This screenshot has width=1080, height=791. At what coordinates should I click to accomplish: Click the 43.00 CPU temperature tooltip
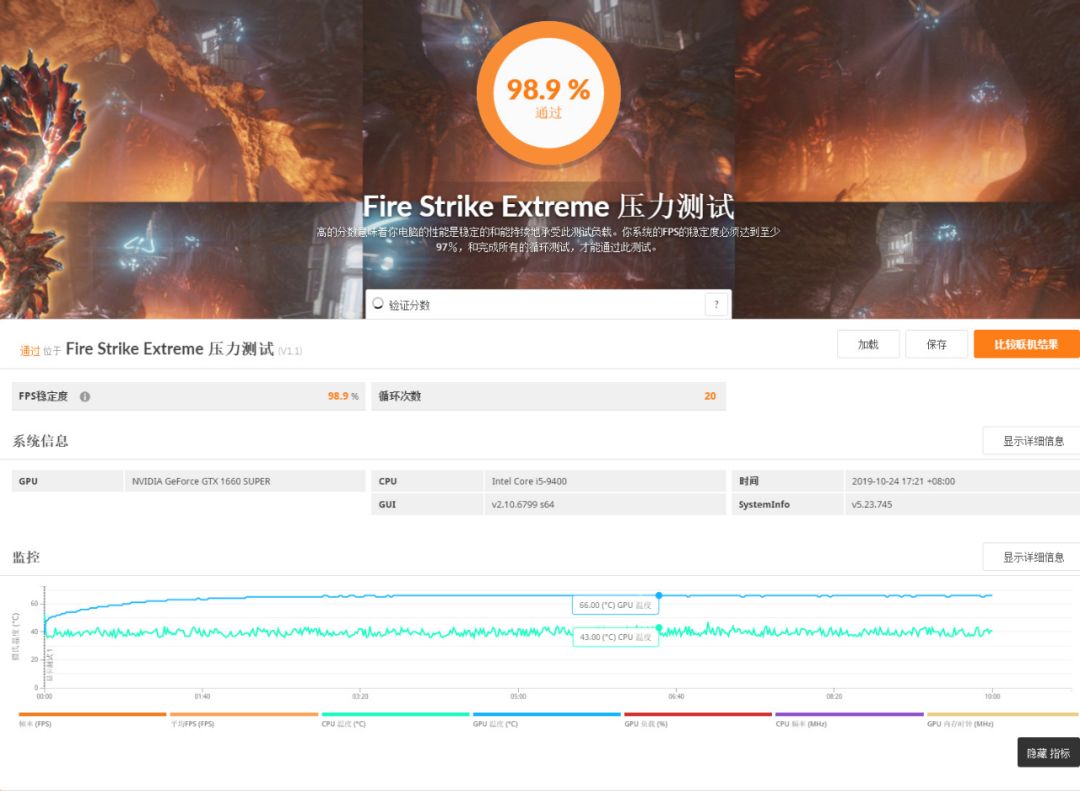616,637
